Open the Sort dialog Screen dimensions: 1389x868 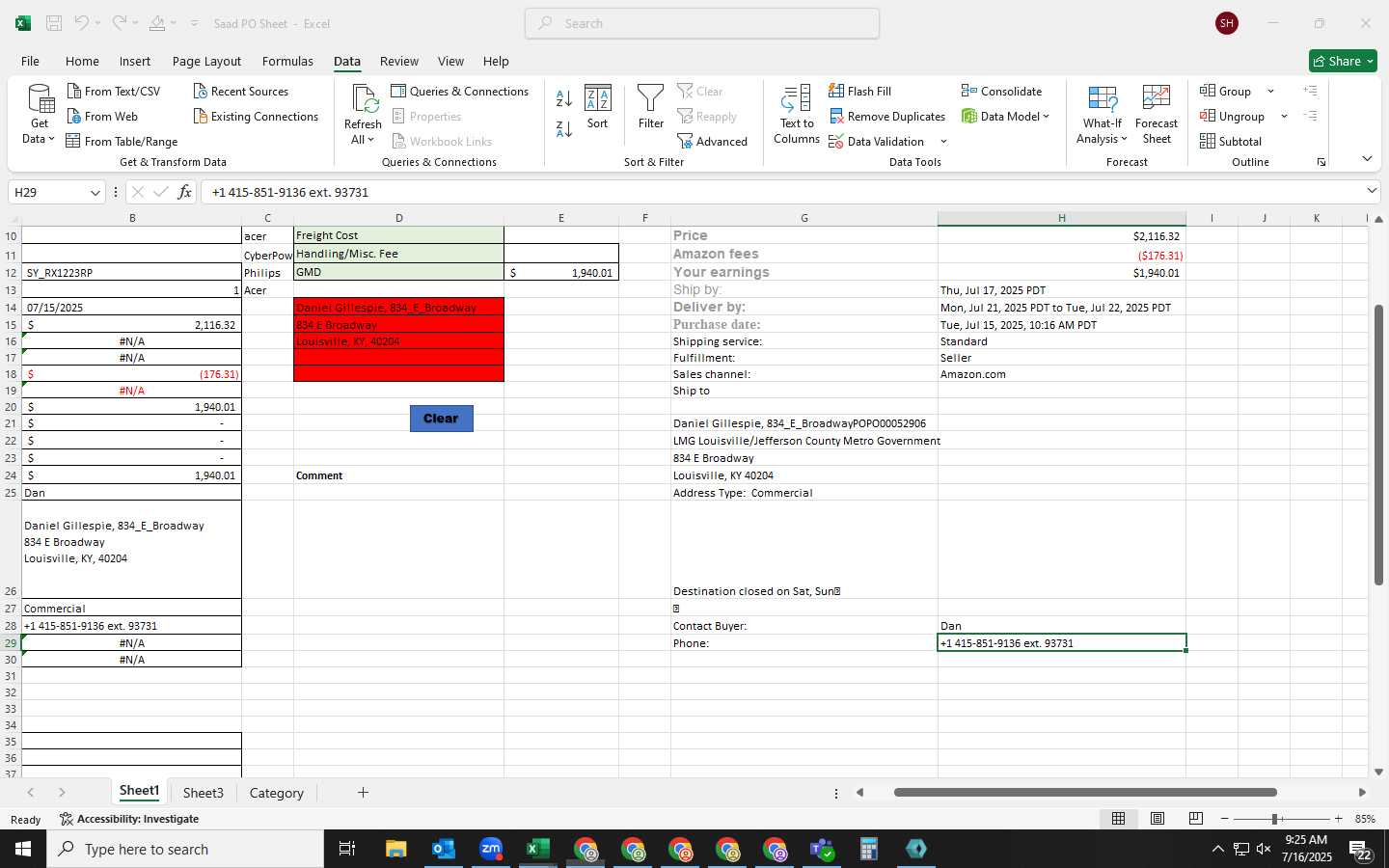point(598,106)
